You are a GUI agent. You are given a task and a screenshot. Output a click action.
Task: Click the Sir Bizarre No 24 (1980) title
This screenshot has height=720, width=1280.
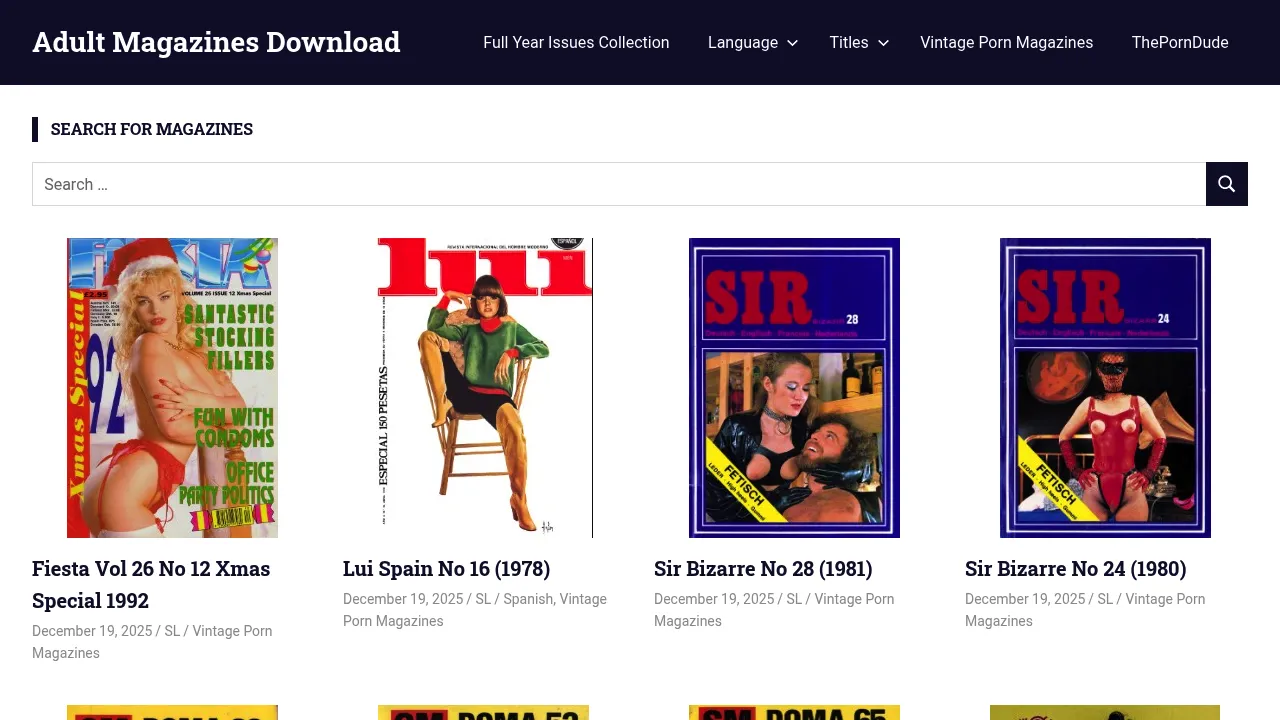click(1075, 569)
